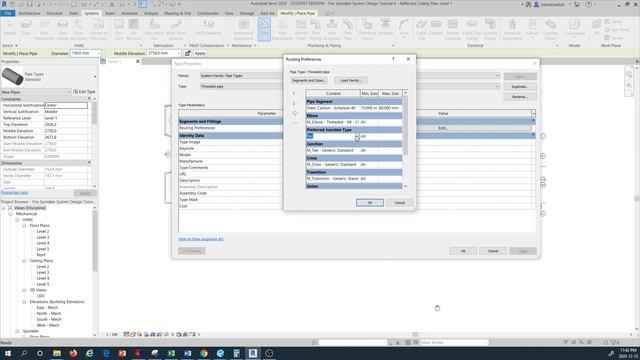Screen dimensions: 640x360
Task: Click Edit Type in Properties palette
Action: 84,92
